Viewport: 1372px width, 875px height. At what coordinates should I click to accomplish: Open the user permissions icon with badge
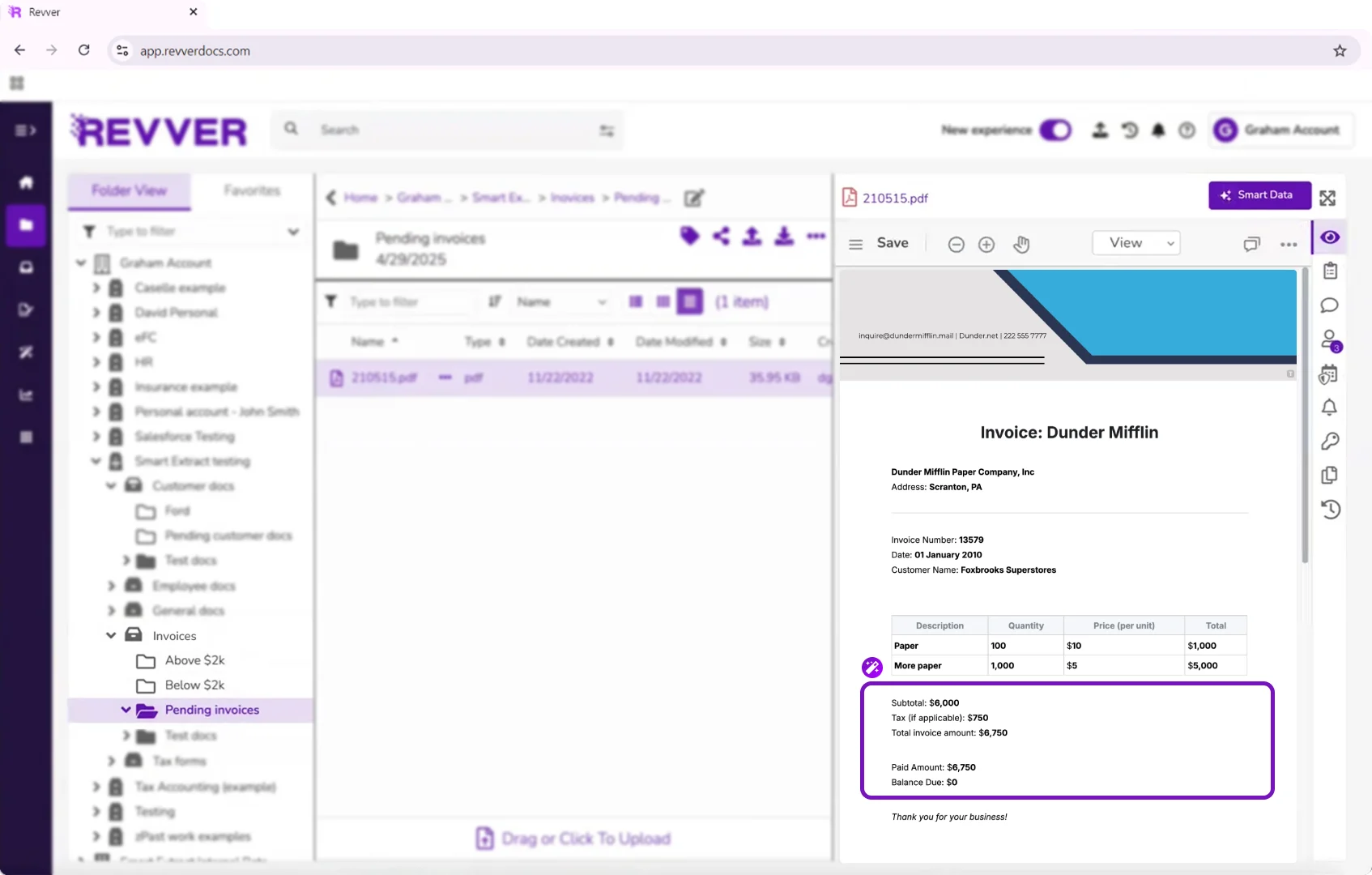[x=1330, y=340]
